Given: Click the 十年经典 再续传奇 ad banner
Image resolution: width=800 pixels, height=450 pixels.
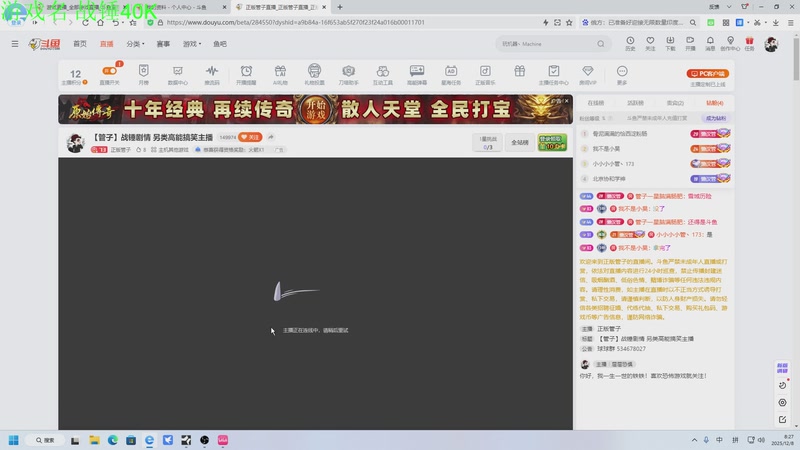Looking at the screenshot, I should click(x=315, y=109).
